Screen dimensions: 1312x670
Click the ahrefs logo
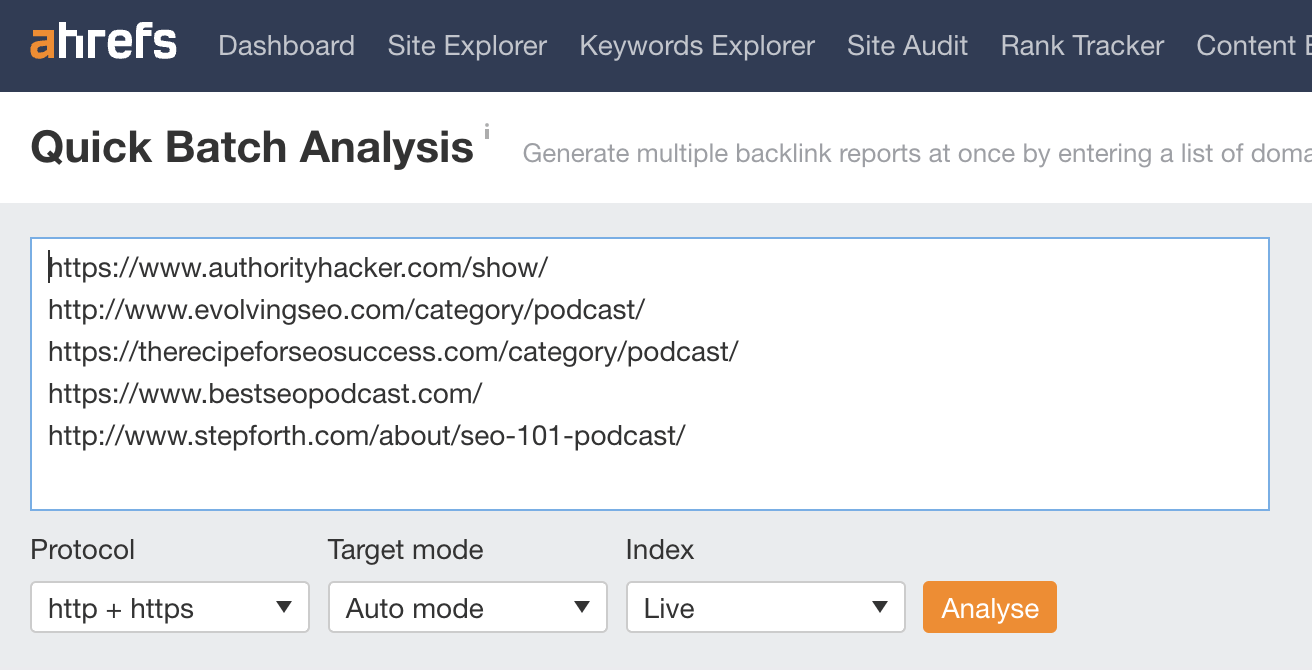103,45
